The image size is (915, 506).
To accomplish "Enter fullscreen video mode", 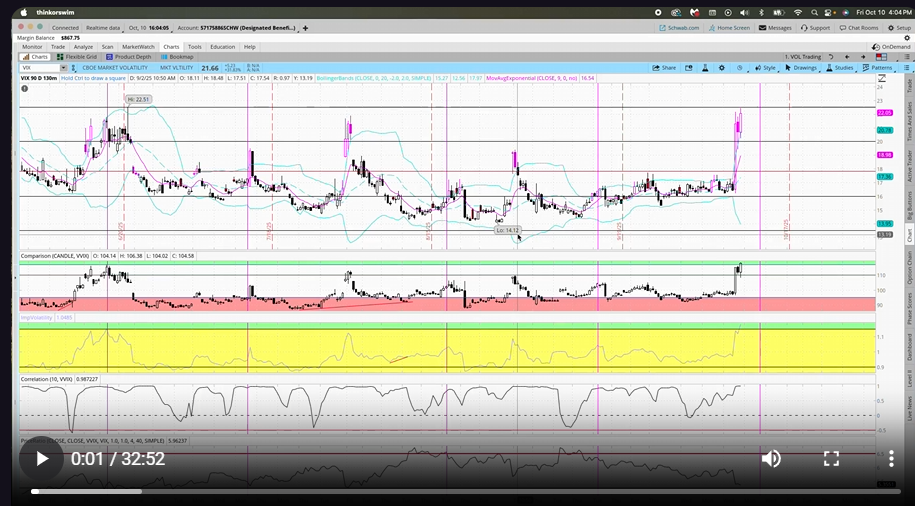I will click(x=831, y=459).
